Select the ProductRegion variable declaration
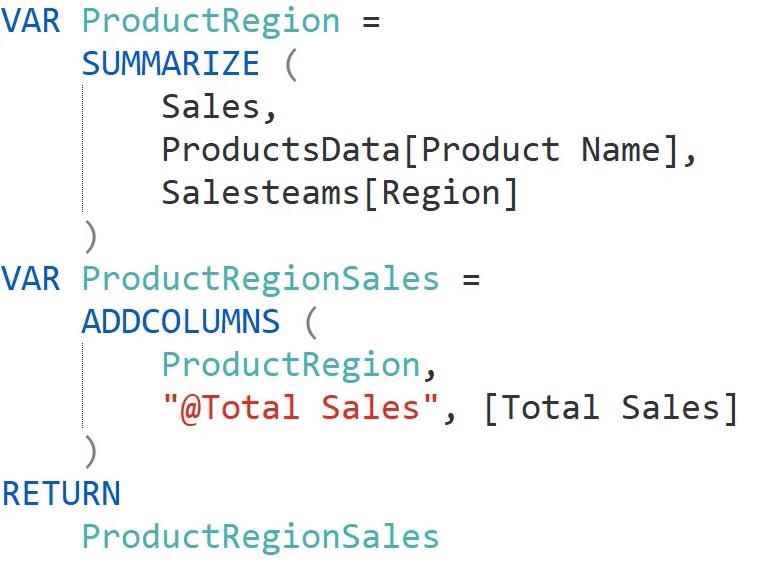766x567 pixels. [x=211, y=22]
